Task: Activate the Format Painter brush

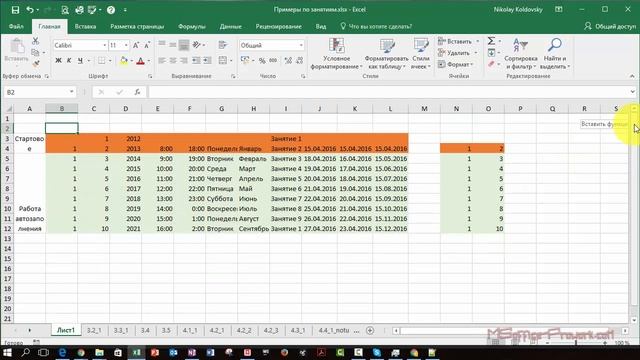Action: (36, 64)
